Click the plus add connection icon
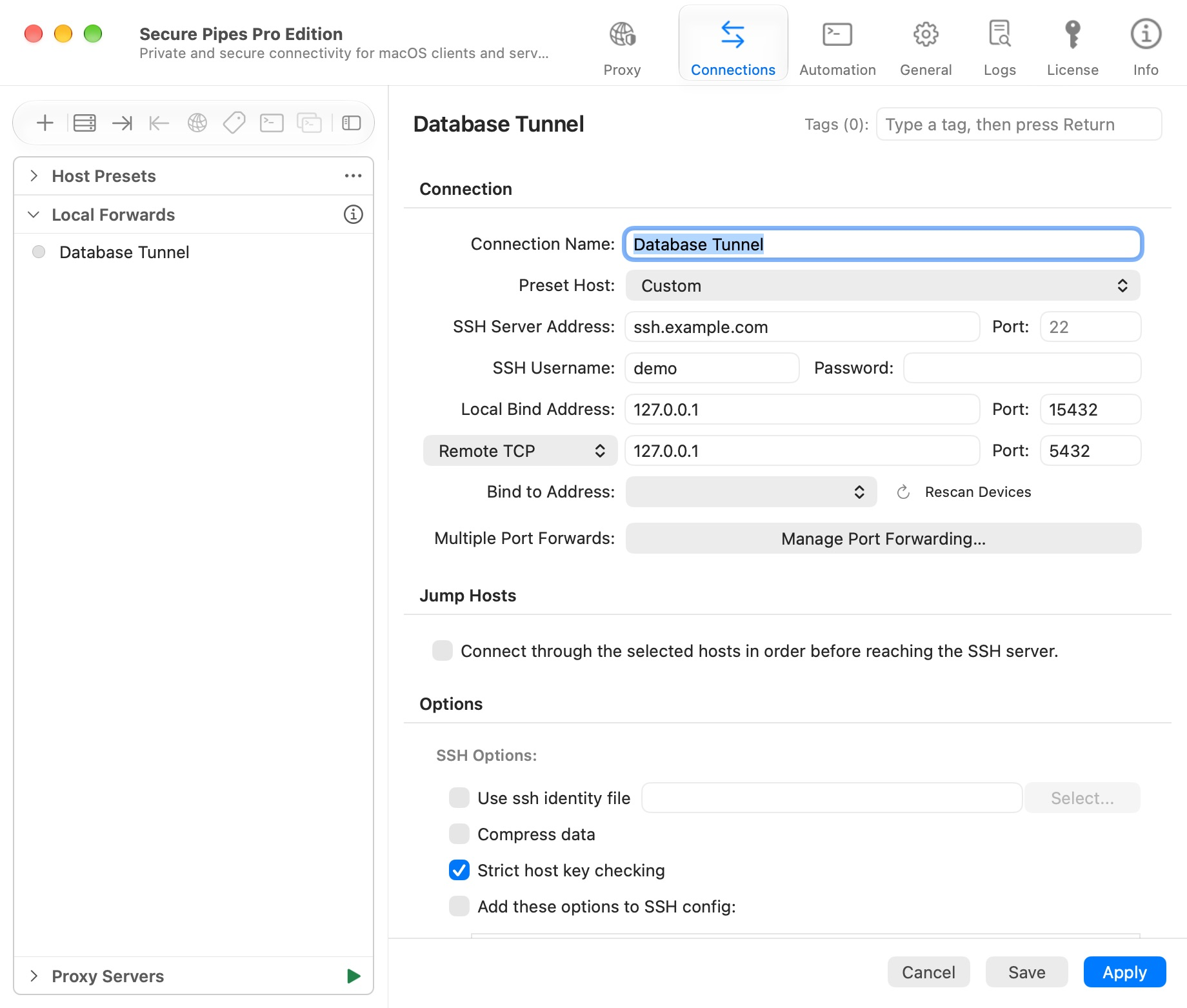The image size is (1187, 1008). 45,123
